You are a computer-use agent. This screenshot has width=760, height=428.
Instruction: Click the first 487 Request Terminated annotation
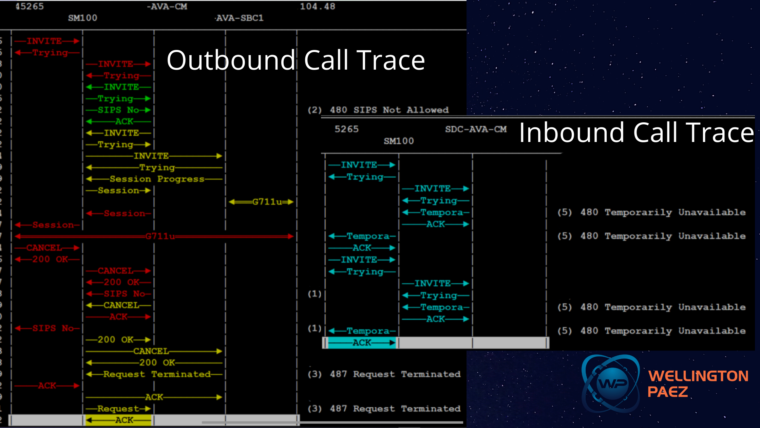384,374
